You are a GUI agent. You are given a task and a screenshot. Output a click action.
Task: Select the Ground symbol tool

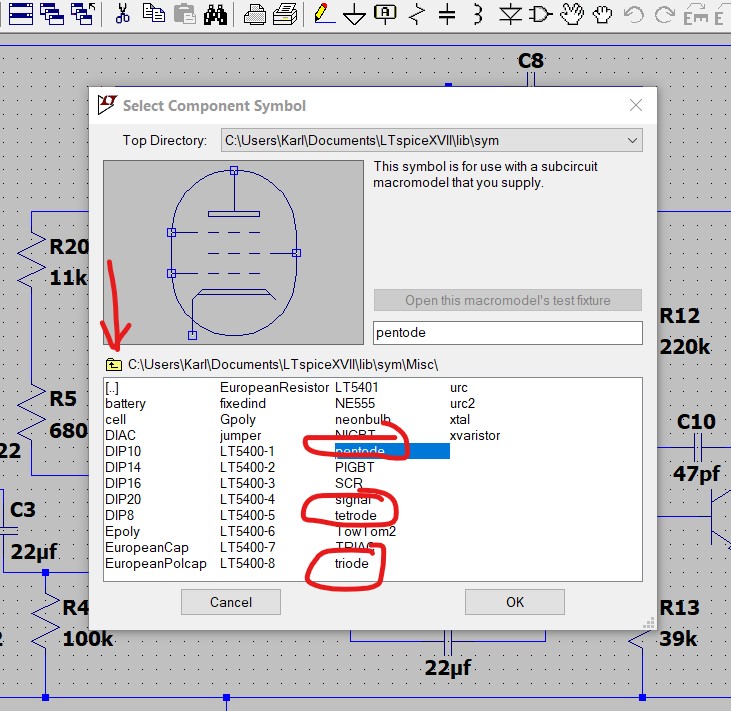pyautogui.click(x=354, y=14)
